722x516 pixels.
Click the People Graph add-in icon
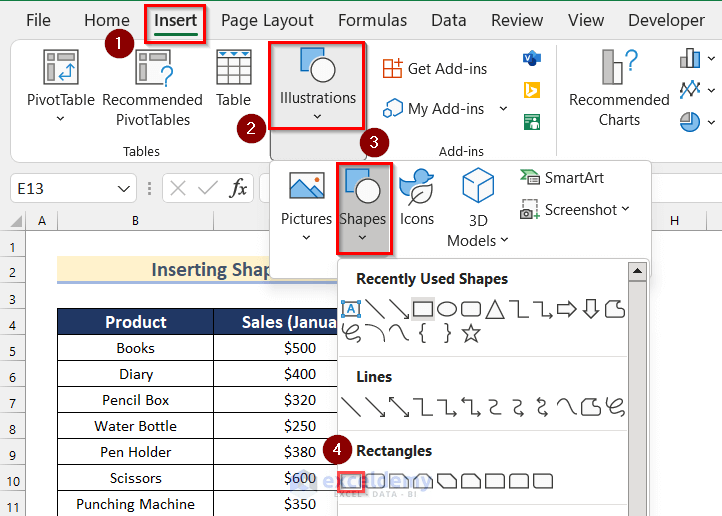point(532,122)
